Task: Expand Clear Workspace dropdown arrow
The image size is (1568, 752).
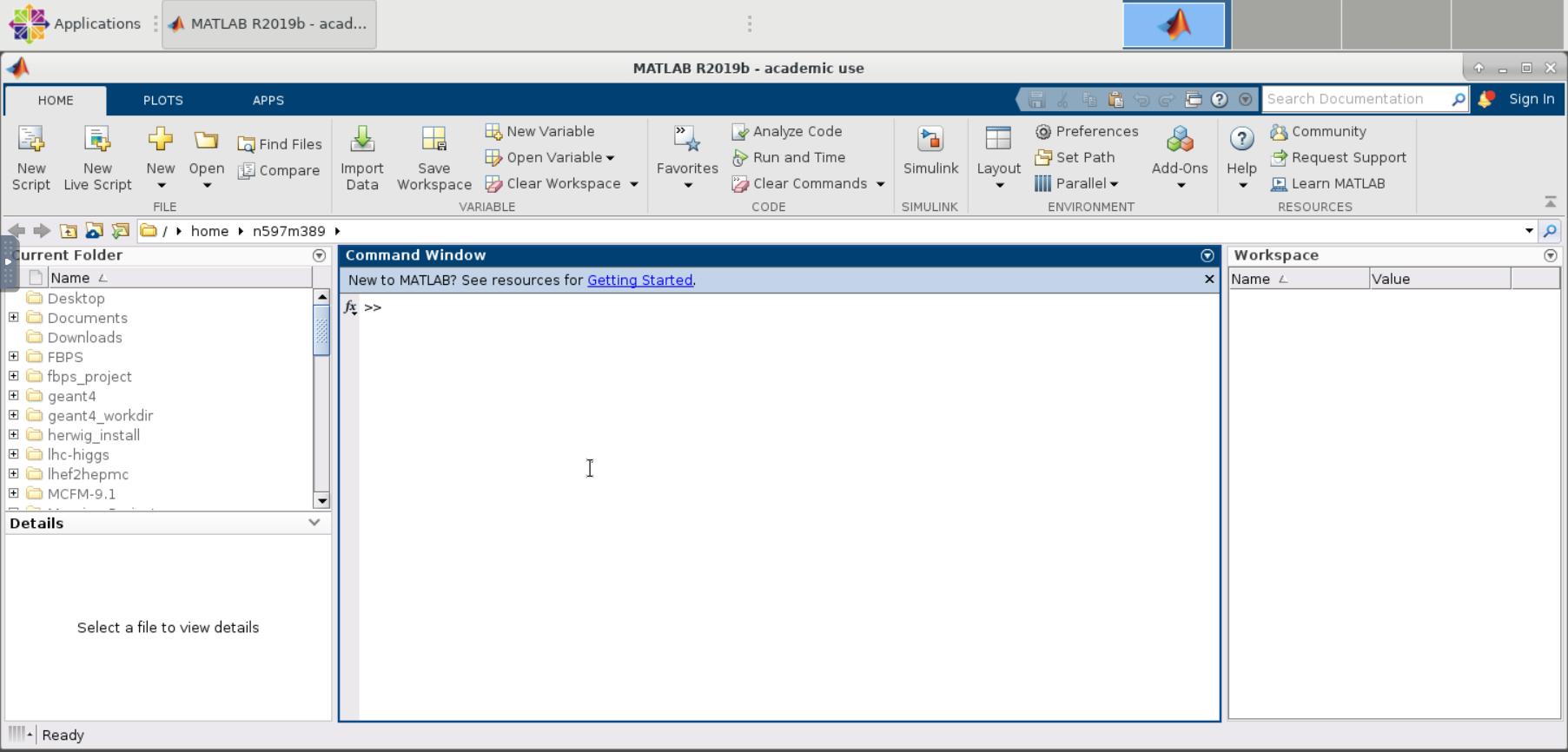Action: click(x=634, y=184)
